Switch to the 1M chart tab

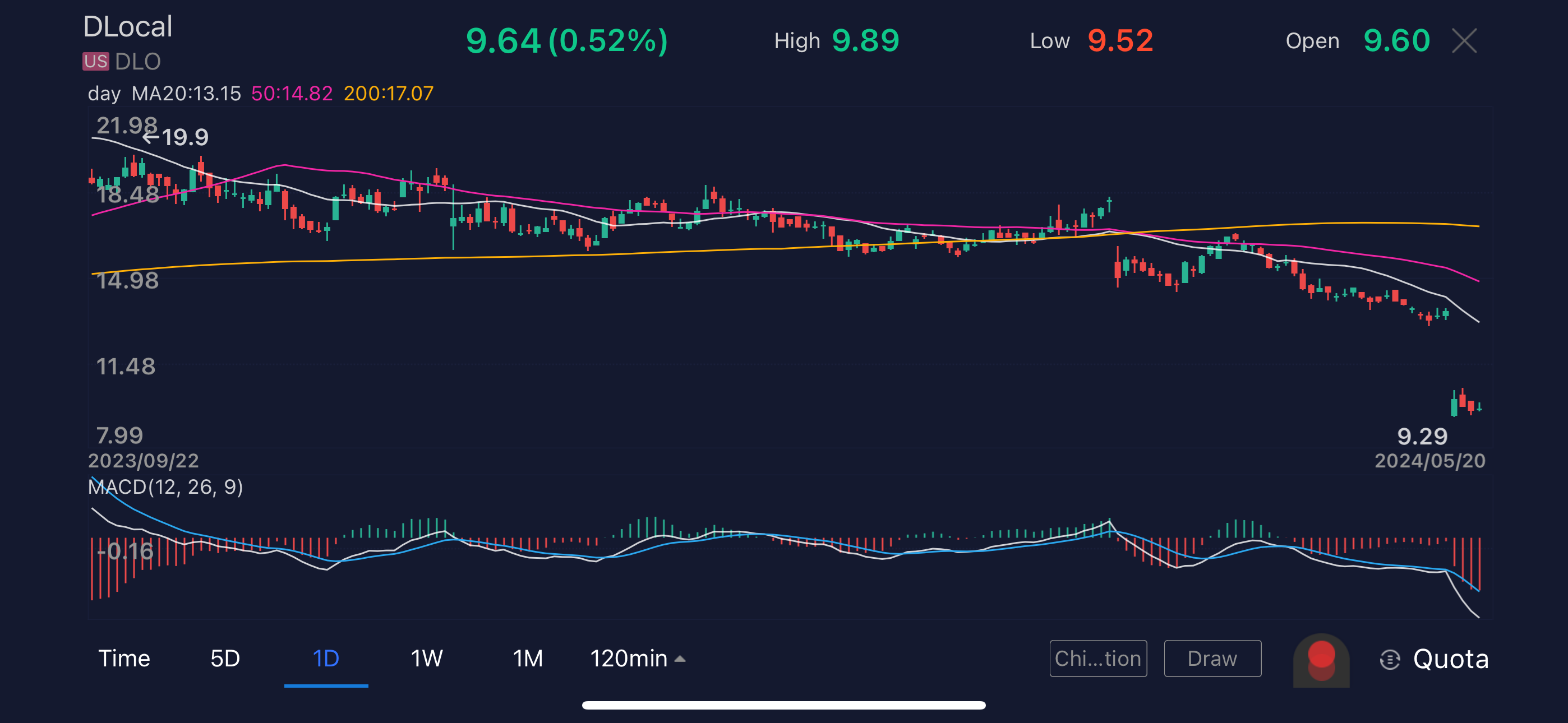(527, 659)
